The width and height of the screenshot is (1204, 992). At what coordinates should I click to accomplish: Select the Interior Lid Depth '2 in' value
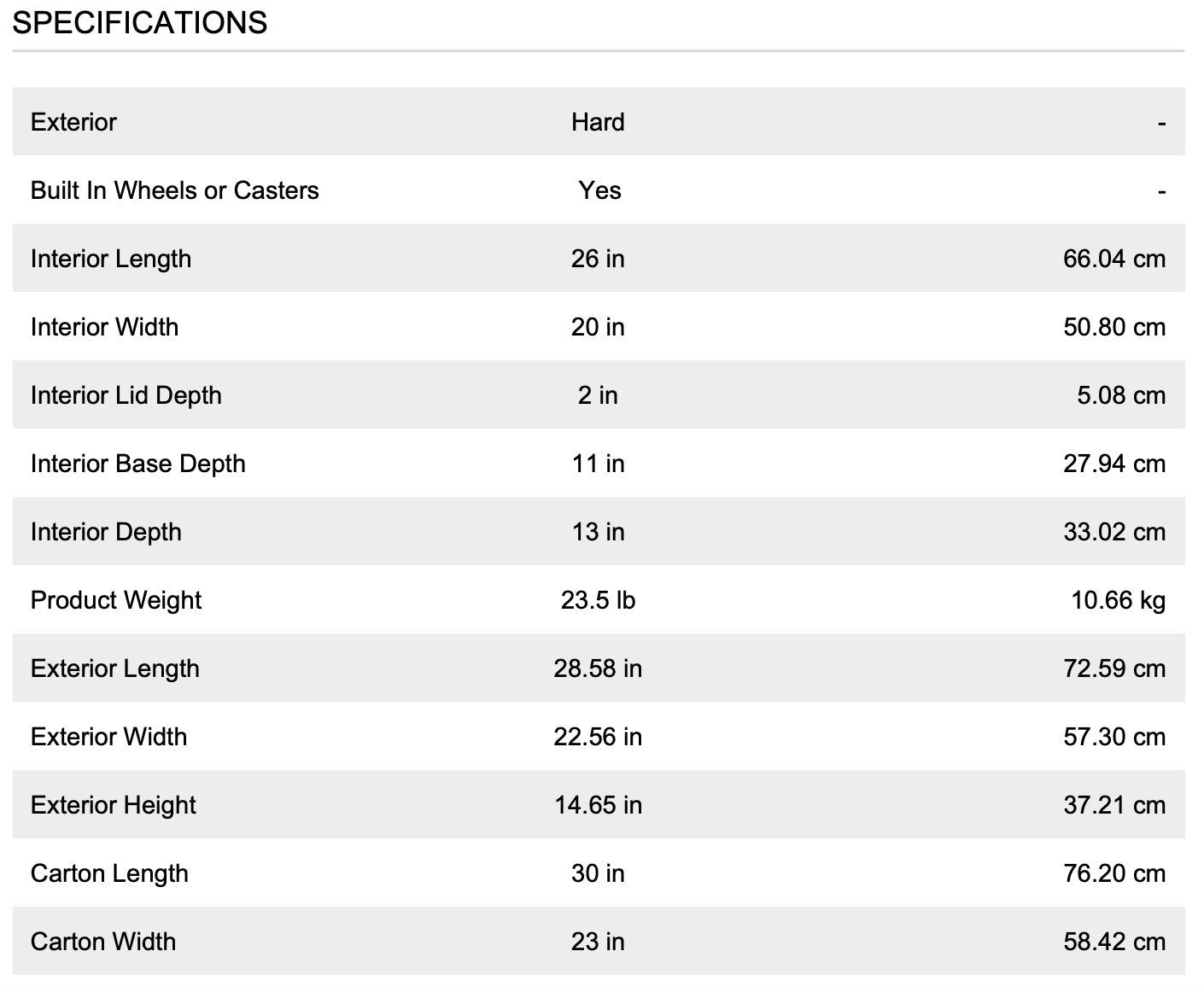pos(598,395)
